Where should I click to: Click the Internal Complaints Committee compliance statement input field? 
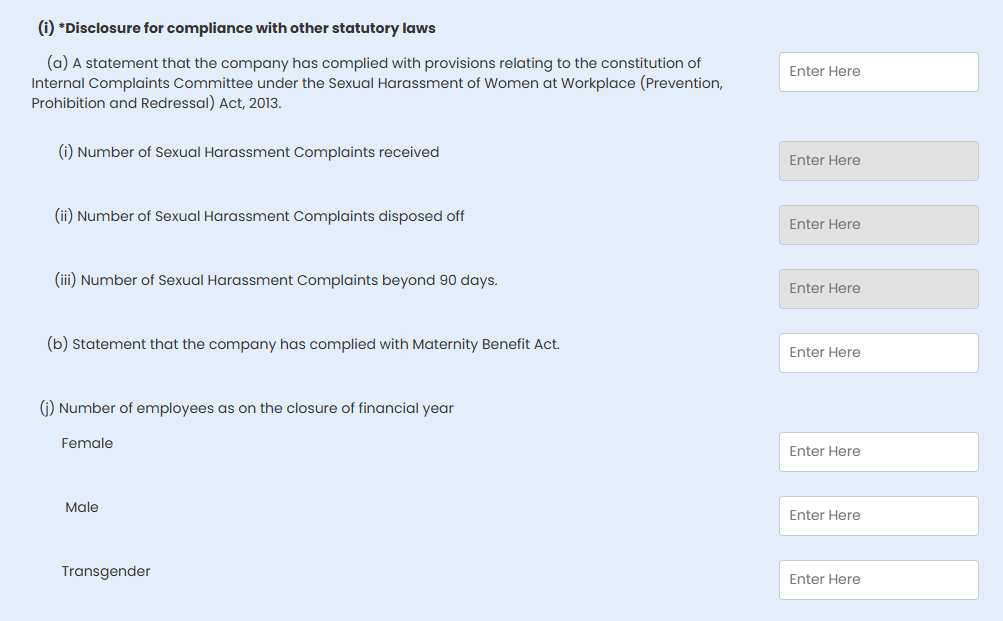tap(878, 72)
